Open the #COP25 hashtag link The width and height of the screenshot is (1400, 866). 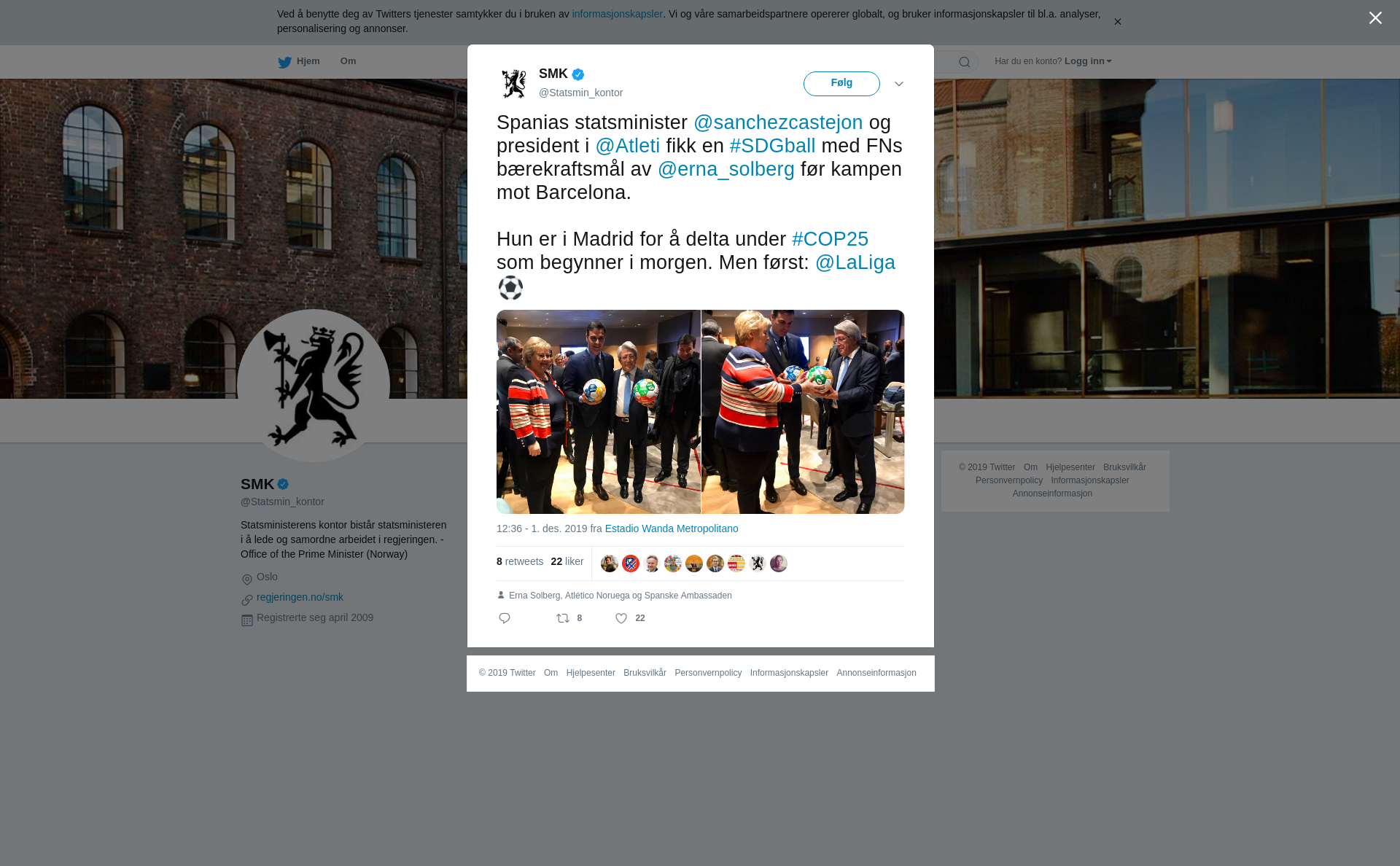(x=830, y=239)
